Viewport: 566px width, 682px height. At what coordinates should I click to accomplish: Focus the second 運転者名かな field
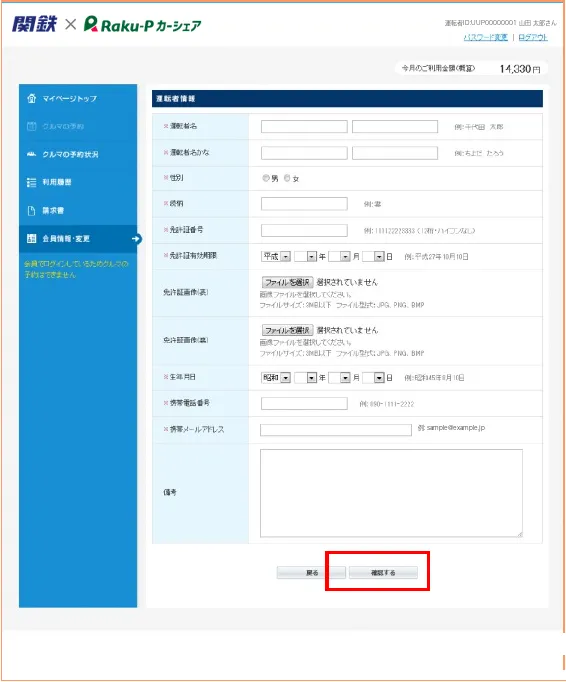click(x=395, y=153)
